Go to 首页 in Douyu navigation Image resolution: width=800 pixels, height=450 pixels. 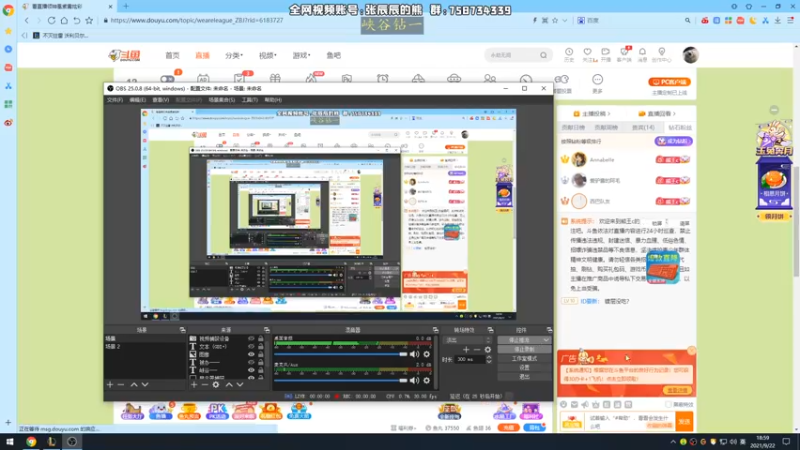172,55
